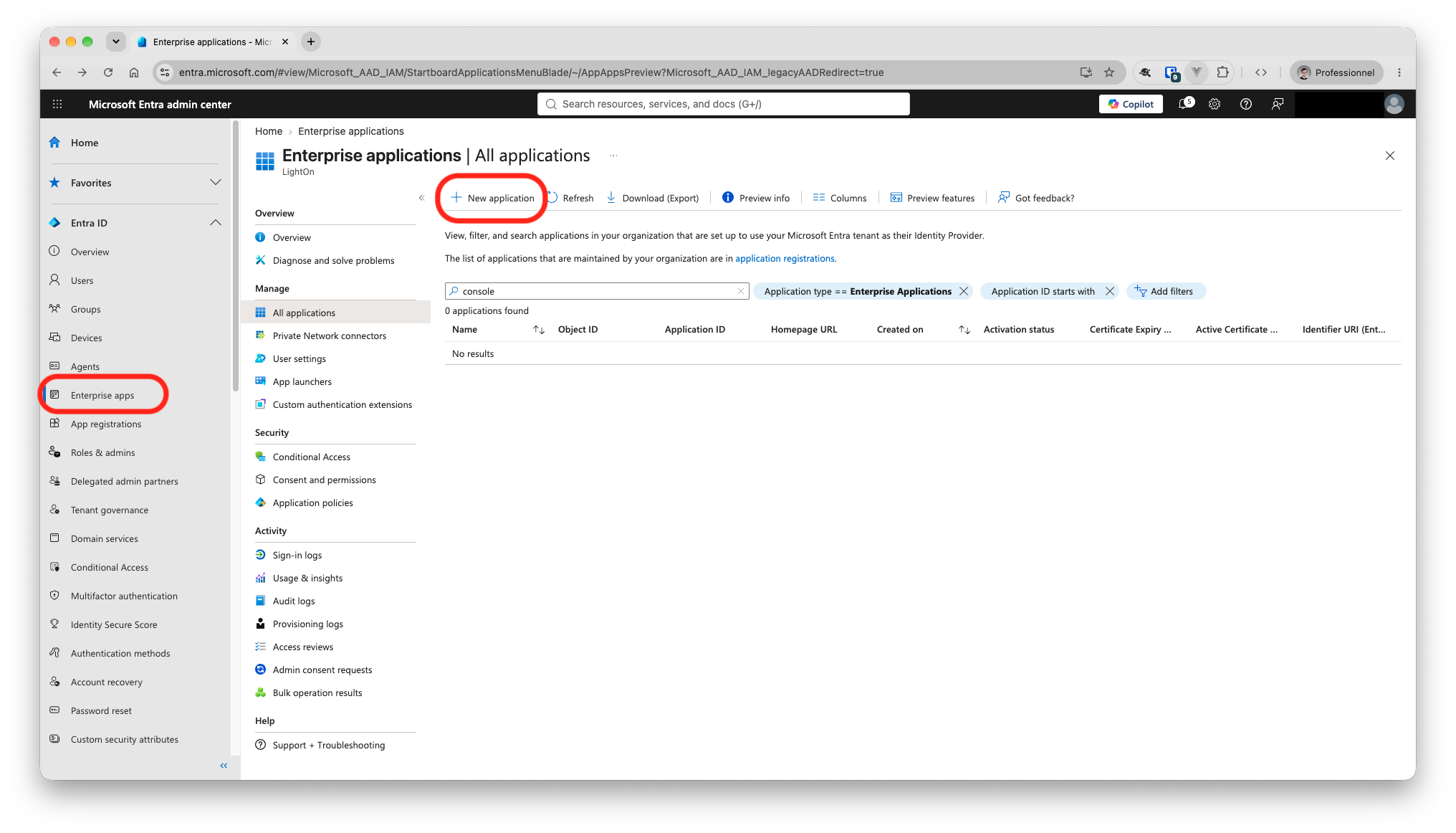Open the application registrations link
This screenshot has width=1456, height=833.
coord(785,259)
